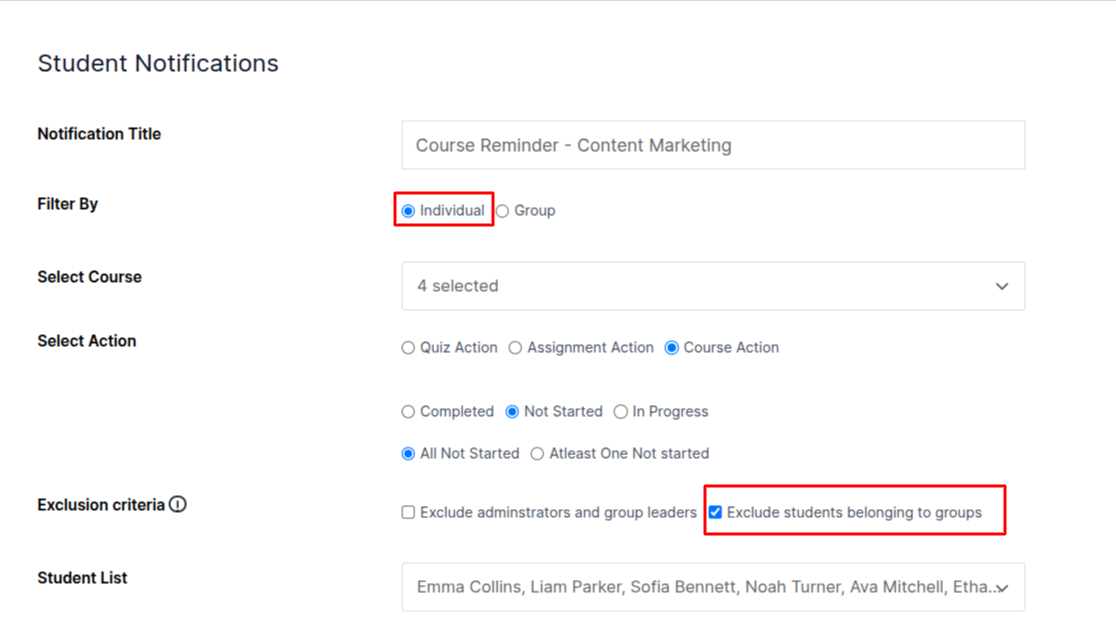Click the Student Notifications heading

tap(158, 63)
